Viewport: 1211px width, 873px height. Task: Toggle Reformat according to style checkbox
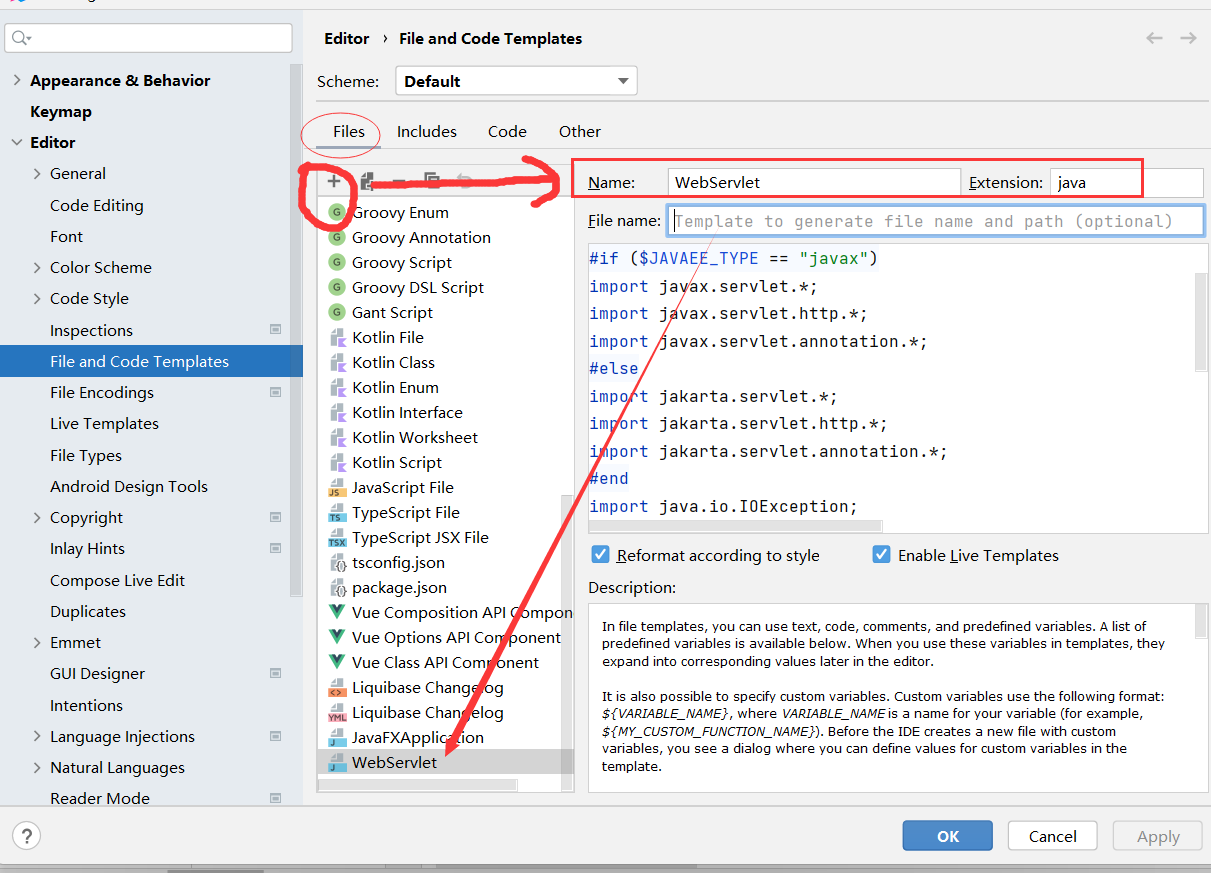coord(601,555)
